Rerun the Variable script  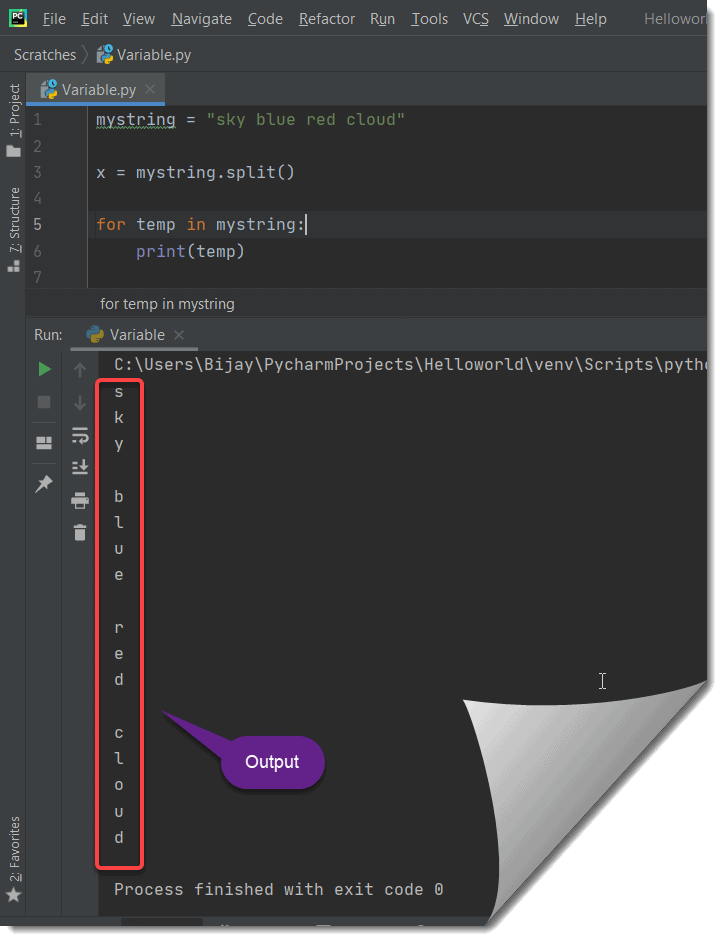pyautogui.click(x=44, y=369)
